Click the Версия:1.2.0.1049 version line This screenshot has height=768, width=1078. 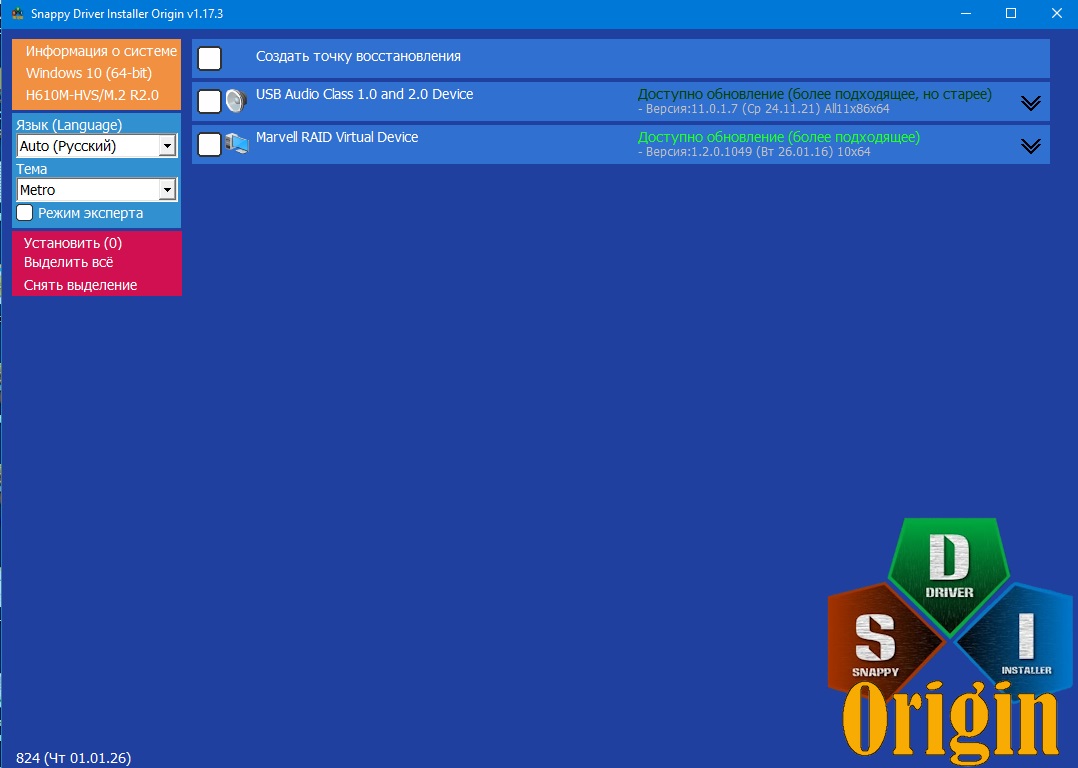pyautogui.click(x=754, y=151)
